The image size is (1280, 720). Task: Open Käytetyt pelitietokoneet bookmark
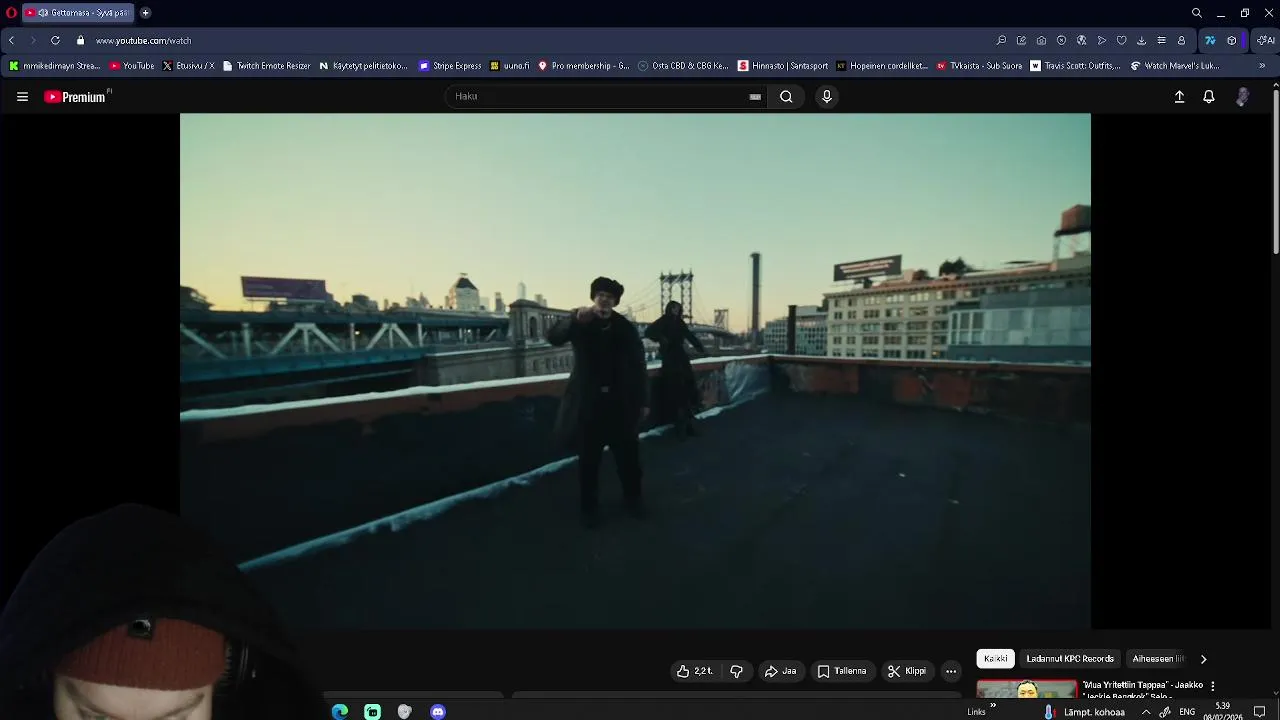363,66
